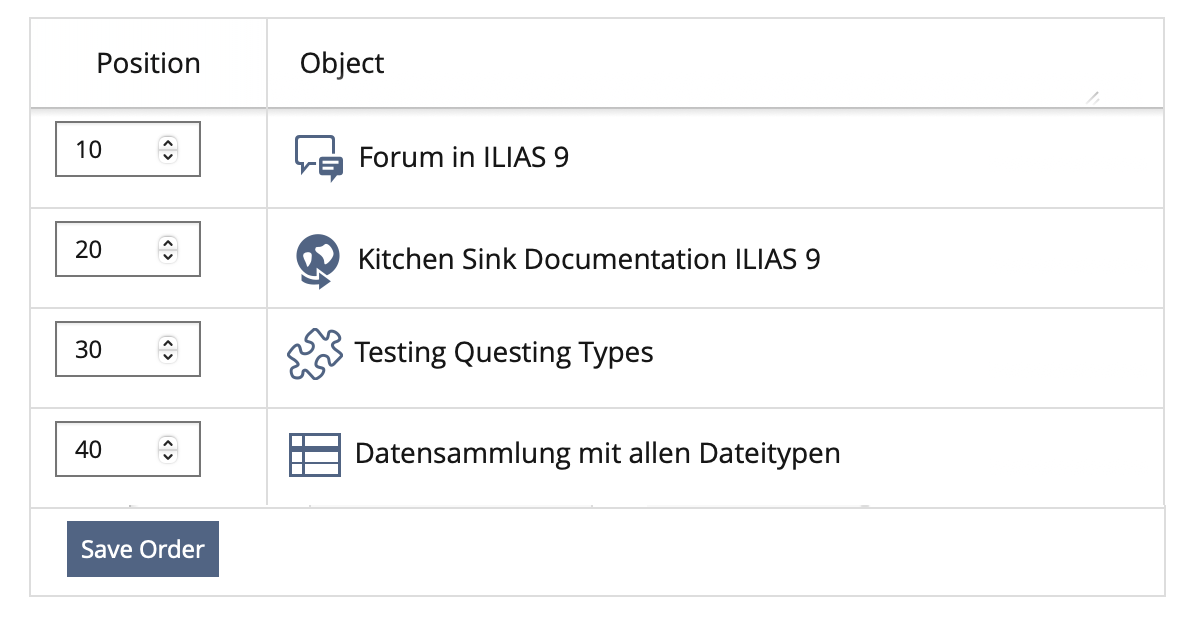Screen dimensions: 1190x623
Task: Click the puzzle piece icon for Testing Questing Types
Action: pyautogui.click(x=314, y=354)
